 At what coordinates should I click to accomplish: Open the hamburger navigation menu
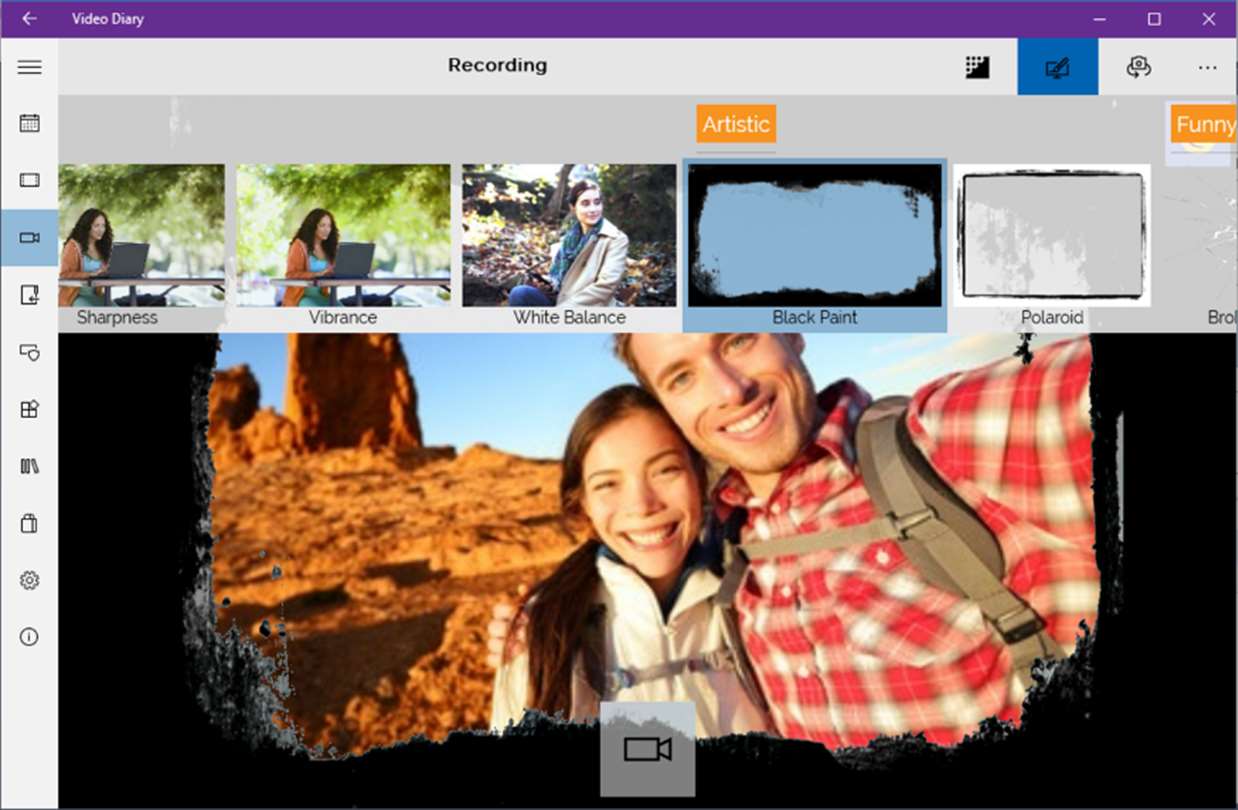(29, 67)
